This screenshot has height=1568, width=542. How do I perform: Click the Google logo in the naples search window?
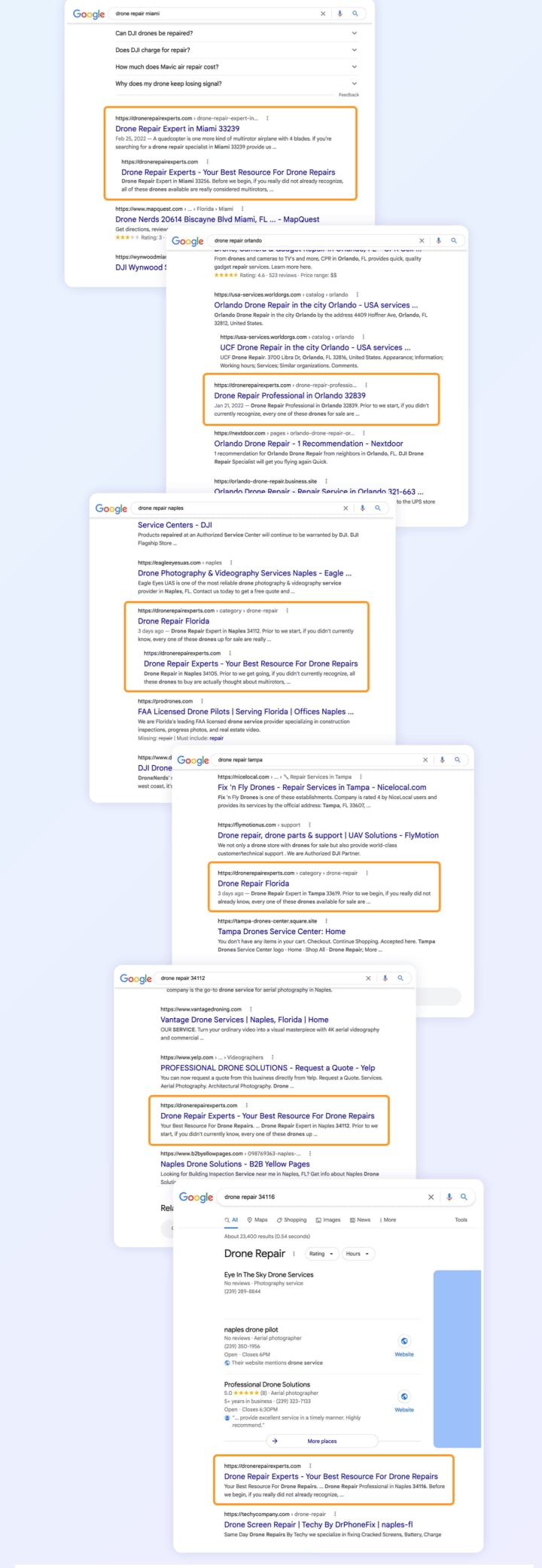[x=111, y=509]
